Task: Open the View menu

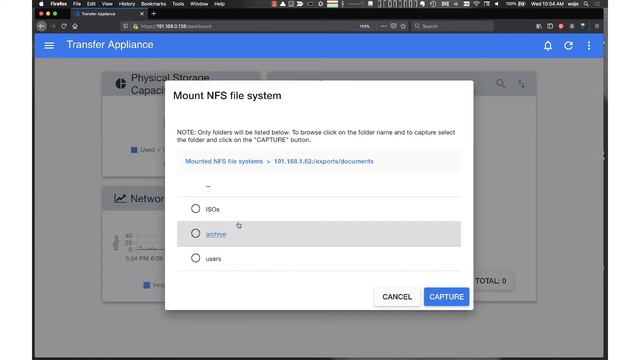Action: click(x=107, y=4)
